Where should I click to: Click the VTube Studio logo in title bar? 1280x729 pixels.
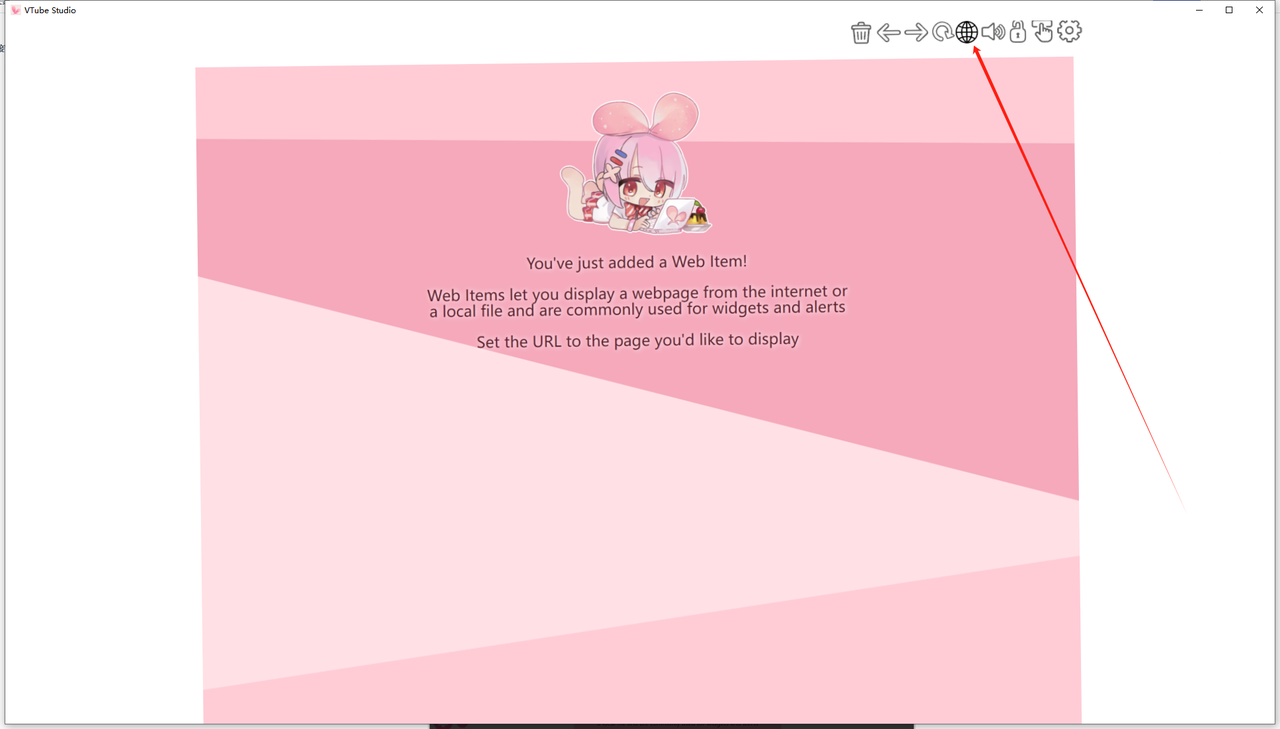point(15,10)
